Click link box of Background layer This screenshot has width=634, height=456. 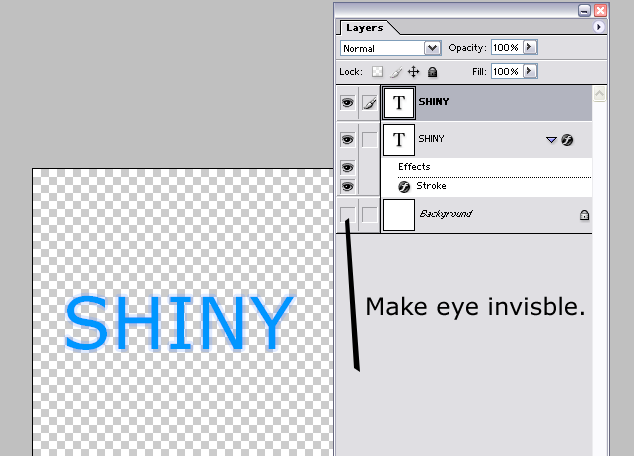tap(369, 215)
